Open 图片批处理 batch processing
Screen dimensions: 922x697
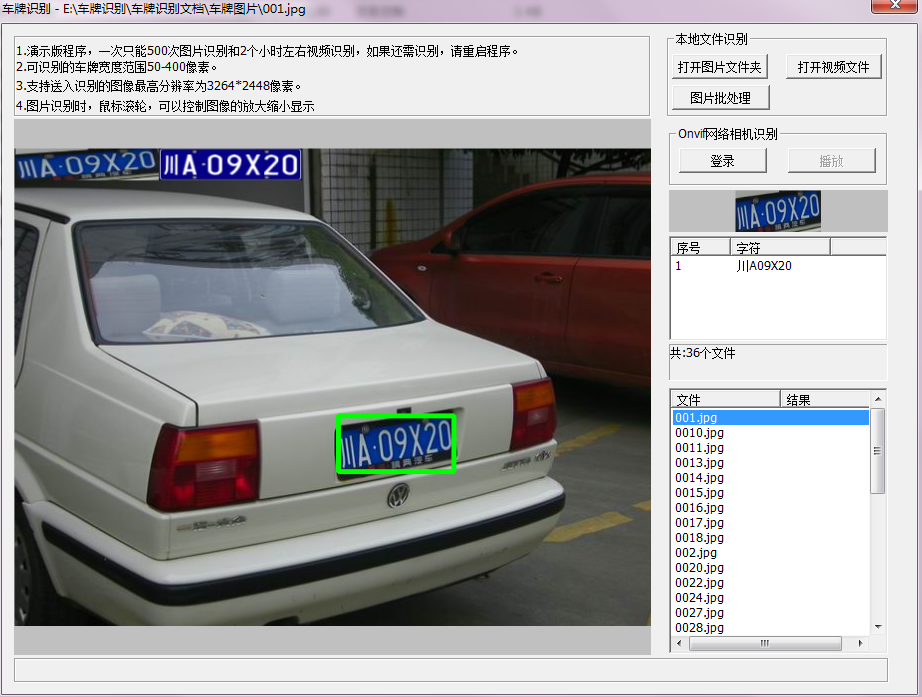pos(720,98)
